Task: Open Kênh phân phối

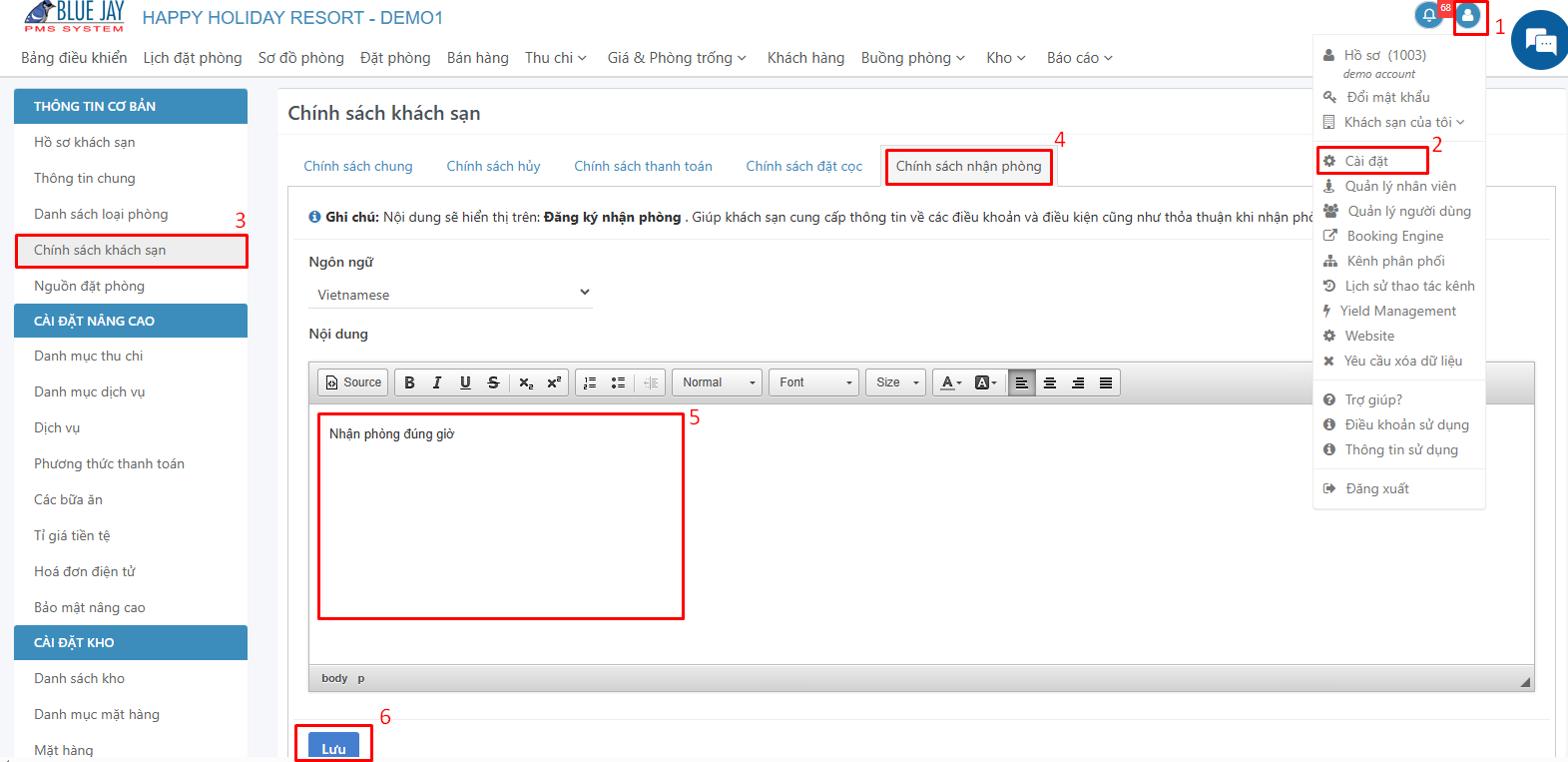Action: 1395,261
